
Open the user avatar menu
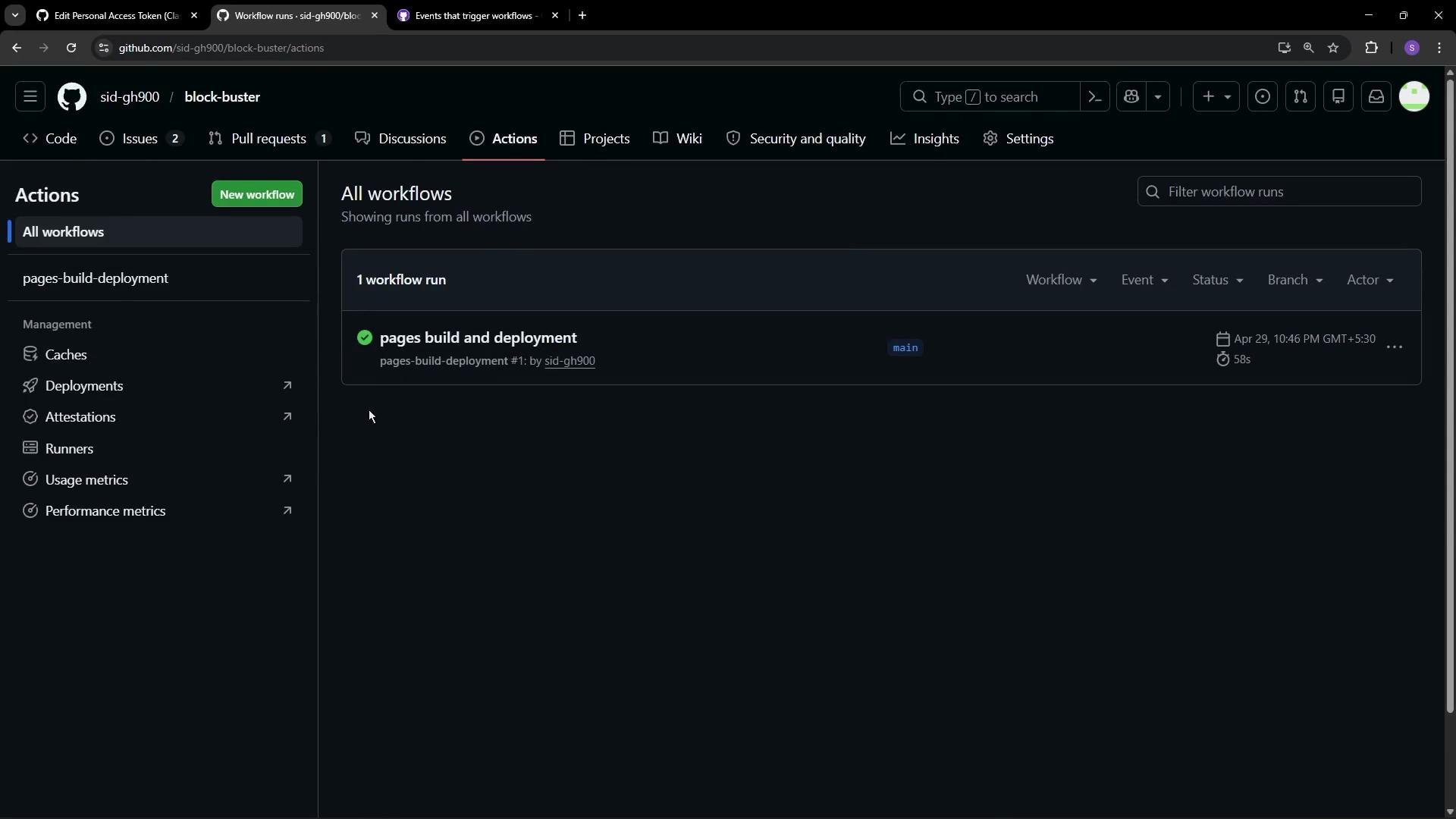[x=1414, y=97]
